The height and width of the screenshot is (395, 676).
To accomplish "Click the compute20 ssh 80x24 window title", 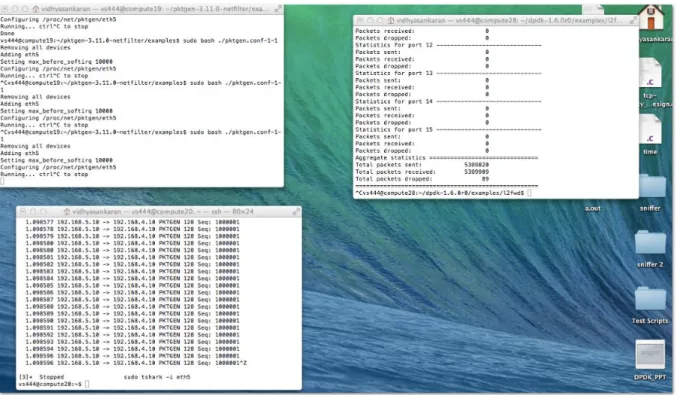I will pyautogui.click(x=163, y=212).
